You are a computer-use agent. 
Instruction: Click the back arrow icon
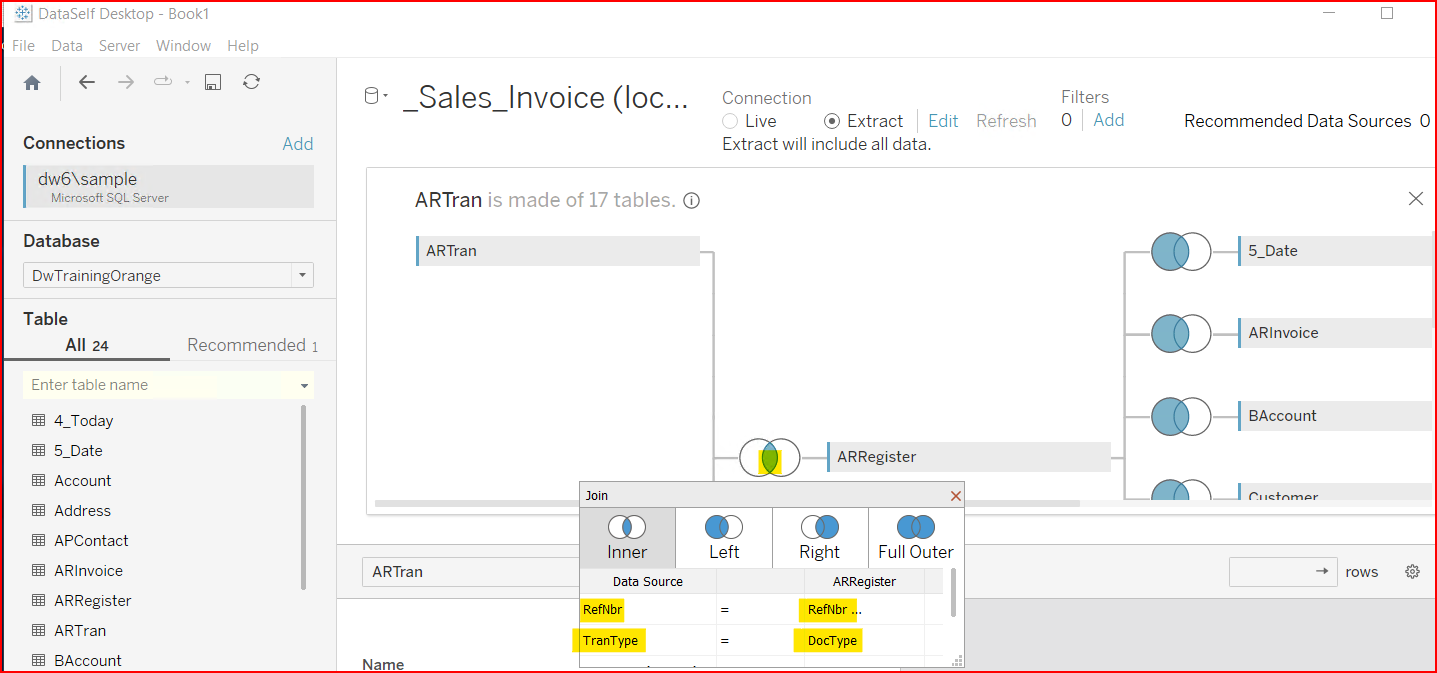pos(87,83)
